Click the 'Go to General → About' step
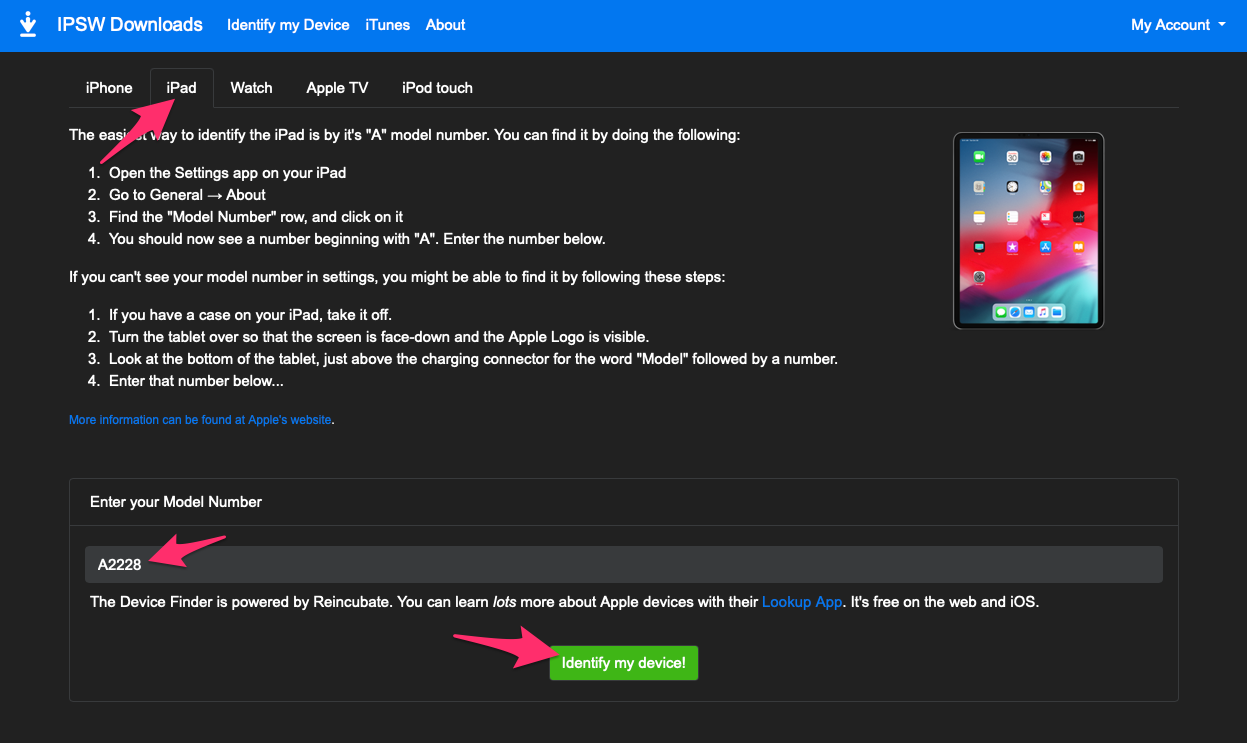 coord(188,195)
